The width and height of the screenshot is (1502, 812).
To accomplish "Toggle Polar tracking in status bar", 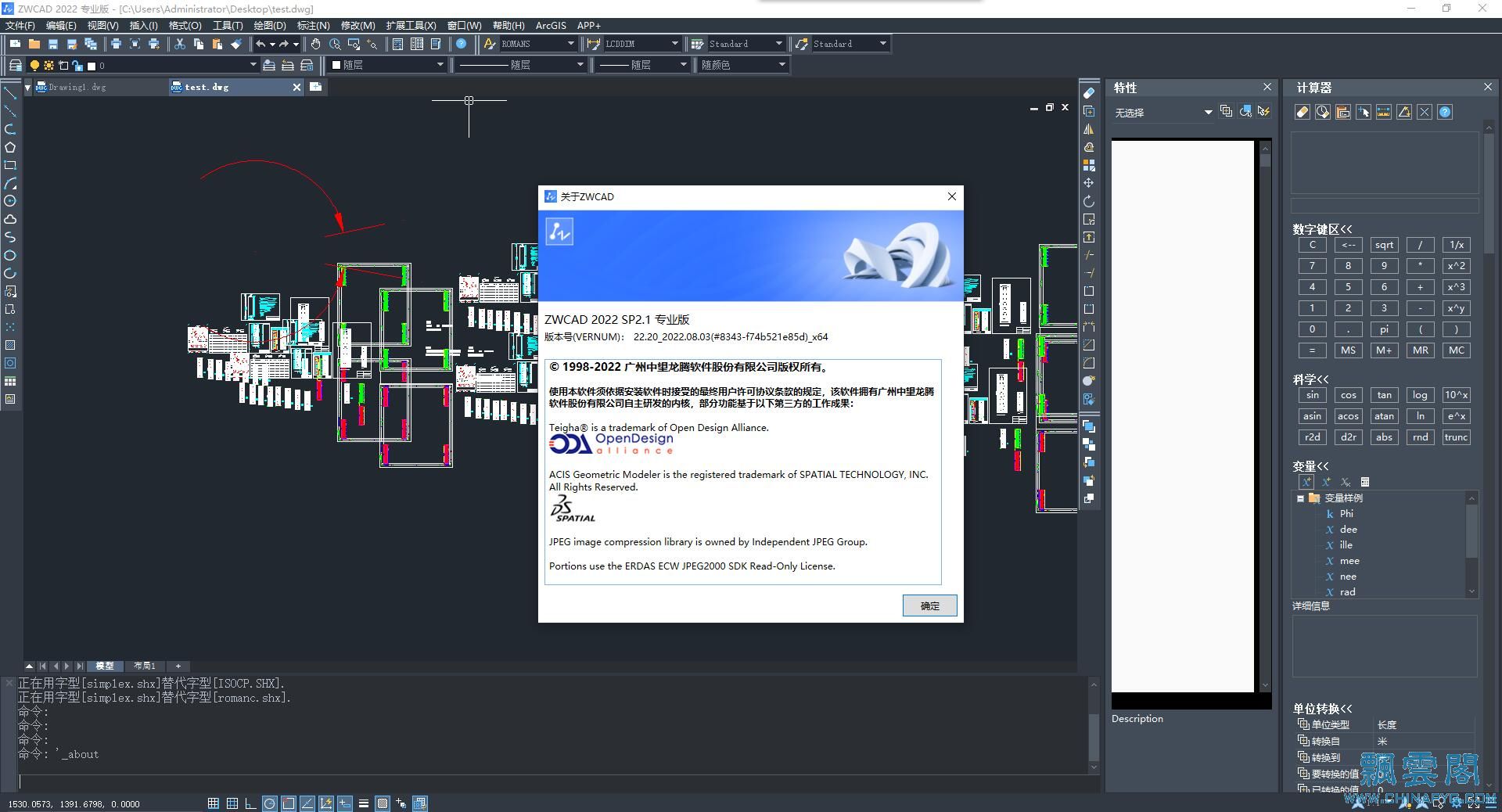I will click(x=269, y=803).
